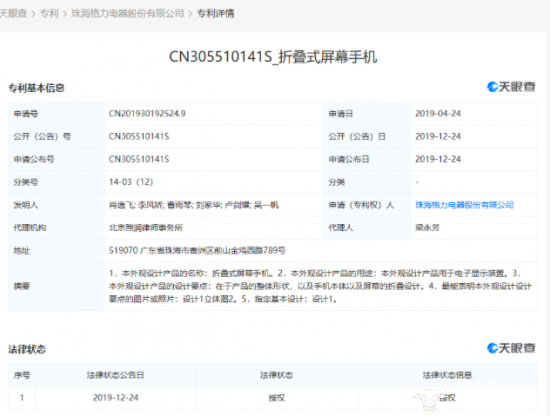Viewport: 550px width, 416px height.
Task: Click the 分类 label cell
Action: coord(367,182)
